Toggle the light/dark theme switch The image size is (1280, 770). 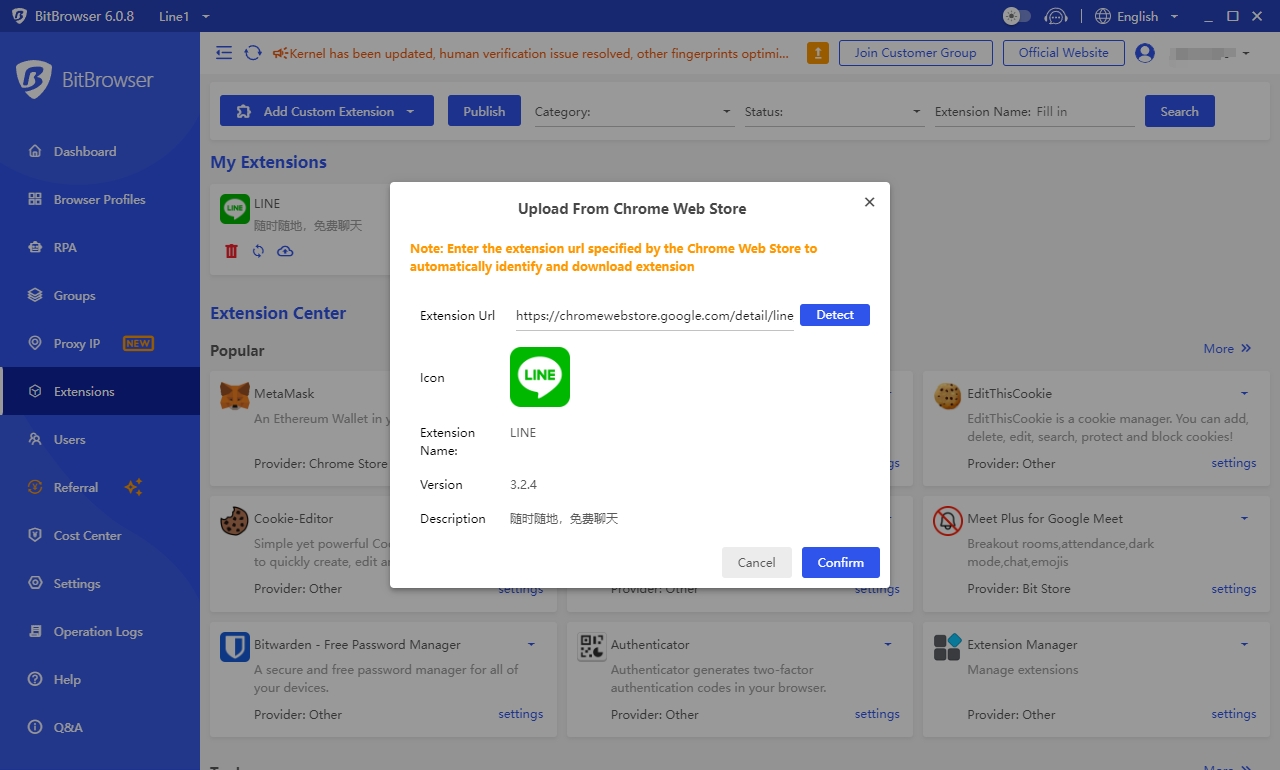click(1017, 16)
